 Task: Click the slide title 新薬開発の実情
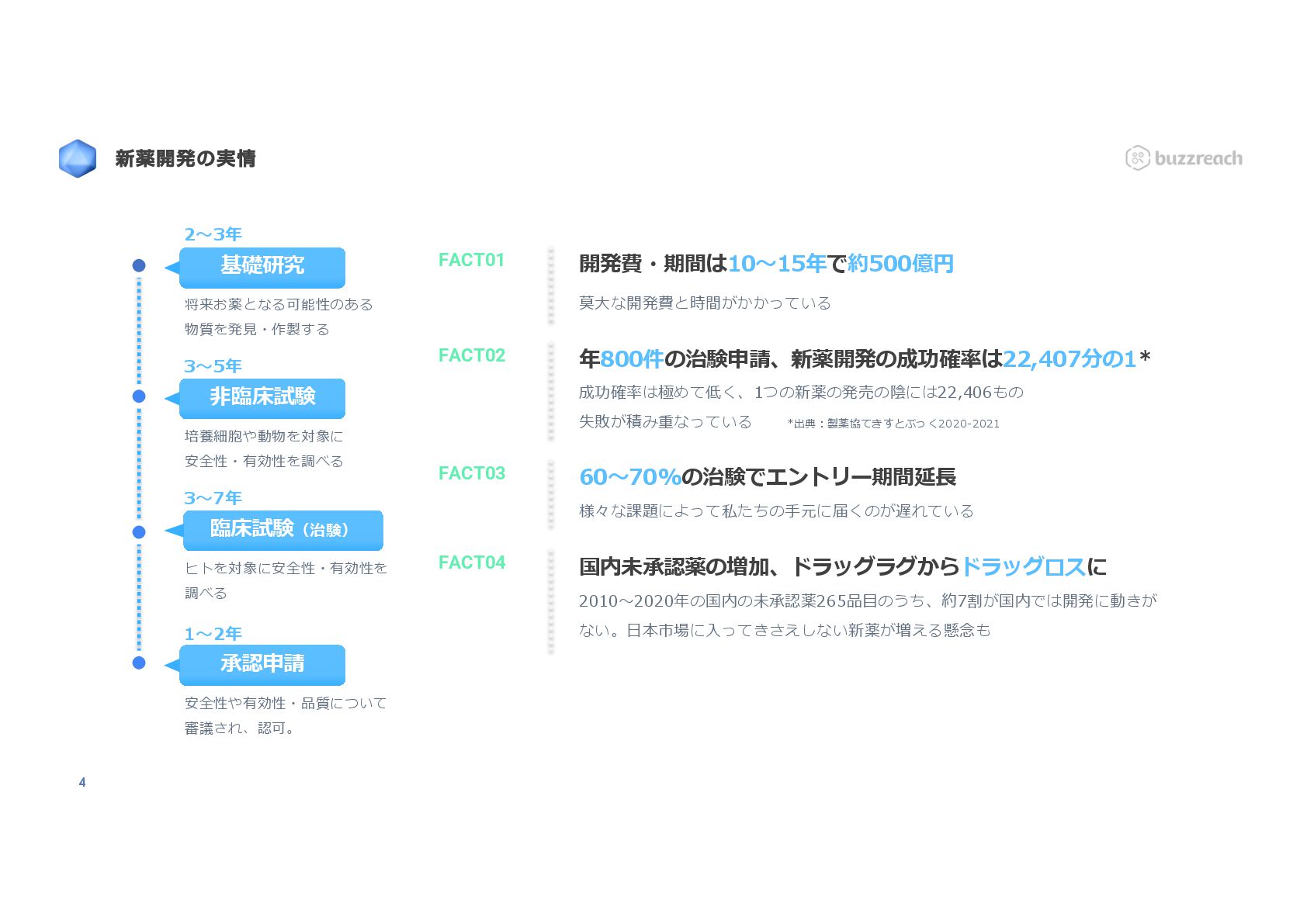185,158
